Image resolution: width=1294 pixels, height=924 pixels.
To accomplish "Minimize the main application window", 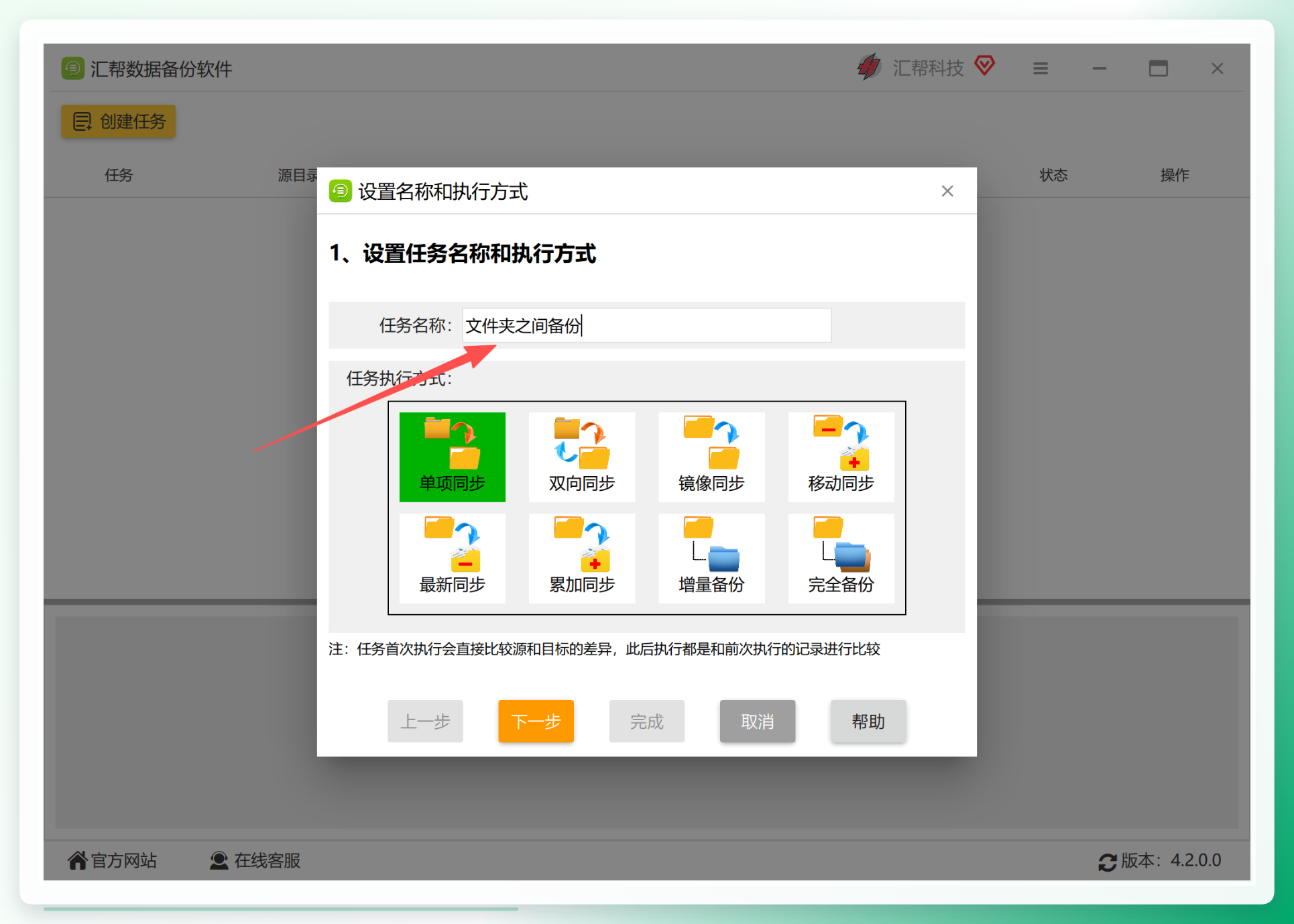I will (x=1100, y=68).
